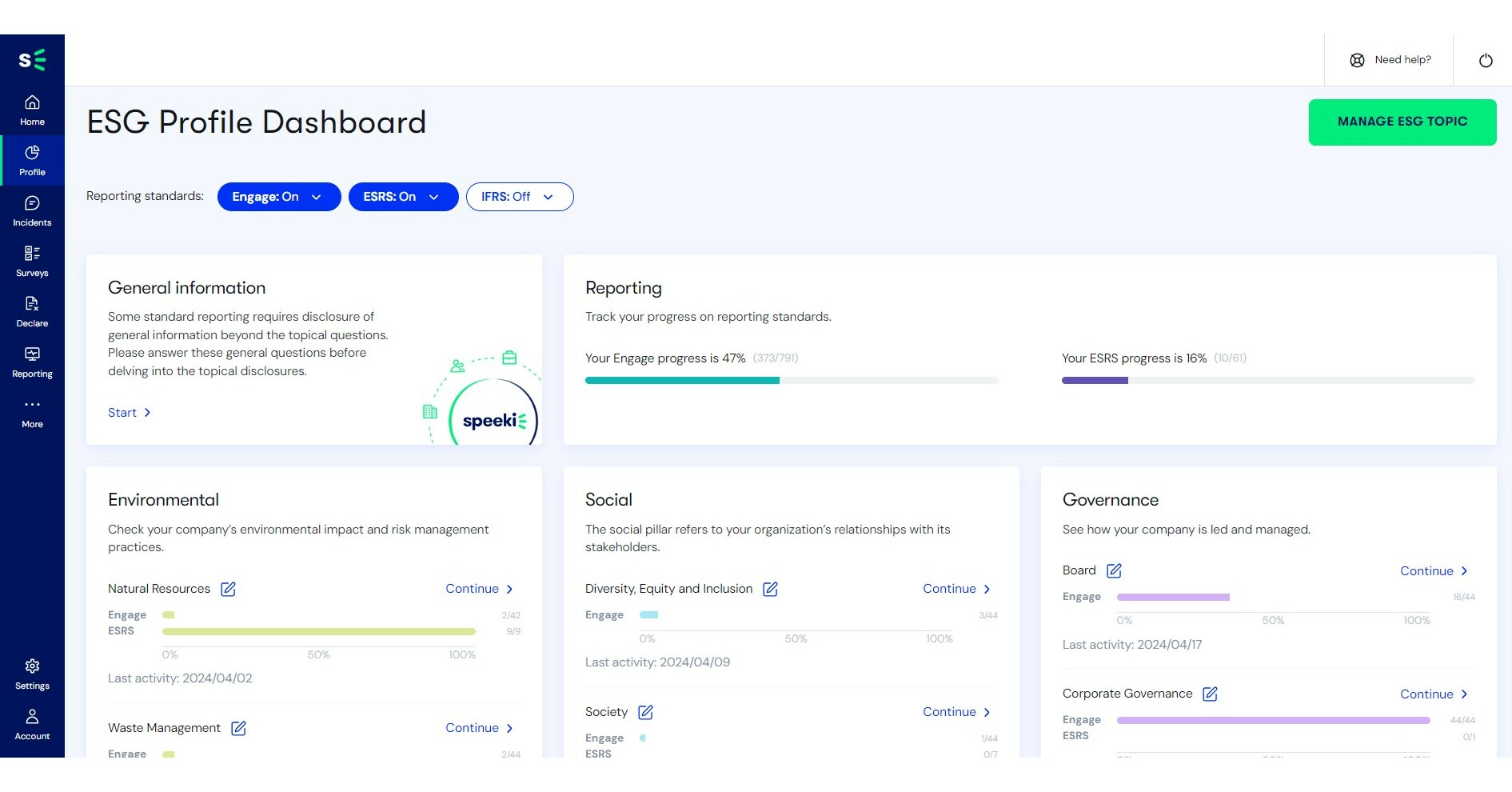Go to the Surveys section
The width and height of the screenshot is (1512, 792).
pyautogui.click(x=32, y=261)
